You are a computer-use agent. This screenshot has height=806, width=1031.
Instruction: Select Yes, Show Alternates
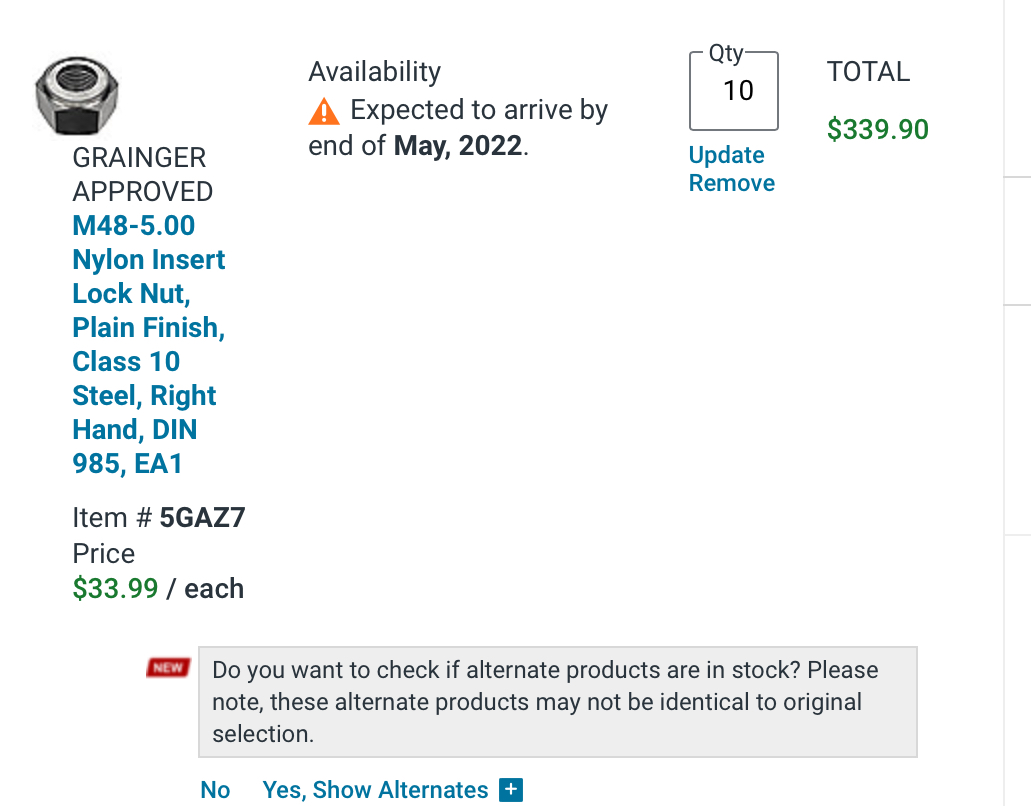[375, 790]
